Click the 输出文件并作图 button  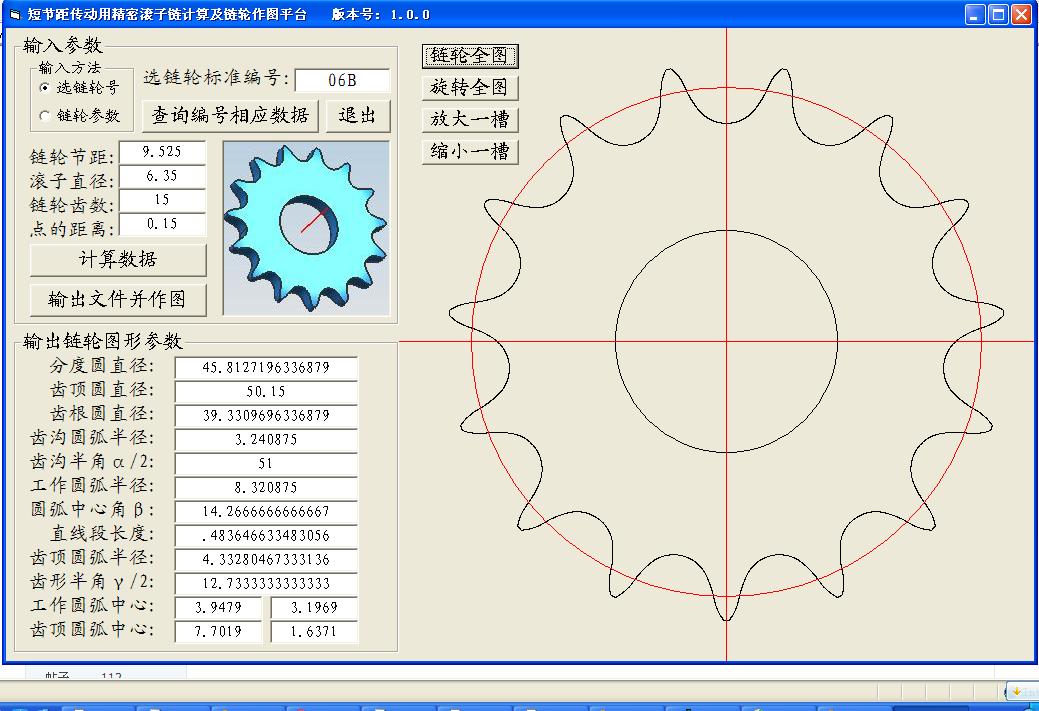pos(118,300)
